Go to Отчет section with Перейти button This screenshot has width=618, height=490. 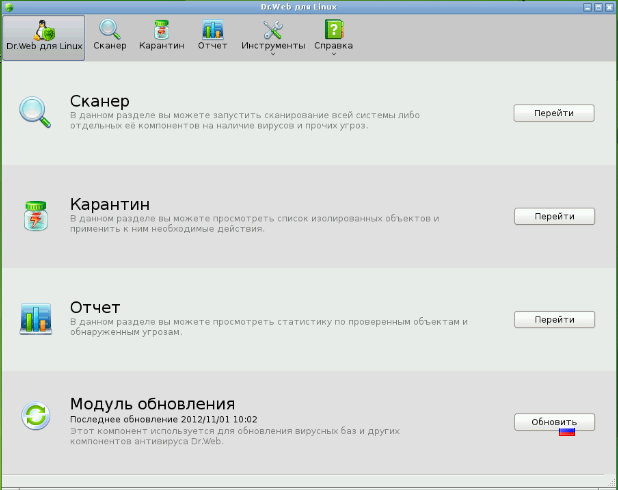click(554, 320)
